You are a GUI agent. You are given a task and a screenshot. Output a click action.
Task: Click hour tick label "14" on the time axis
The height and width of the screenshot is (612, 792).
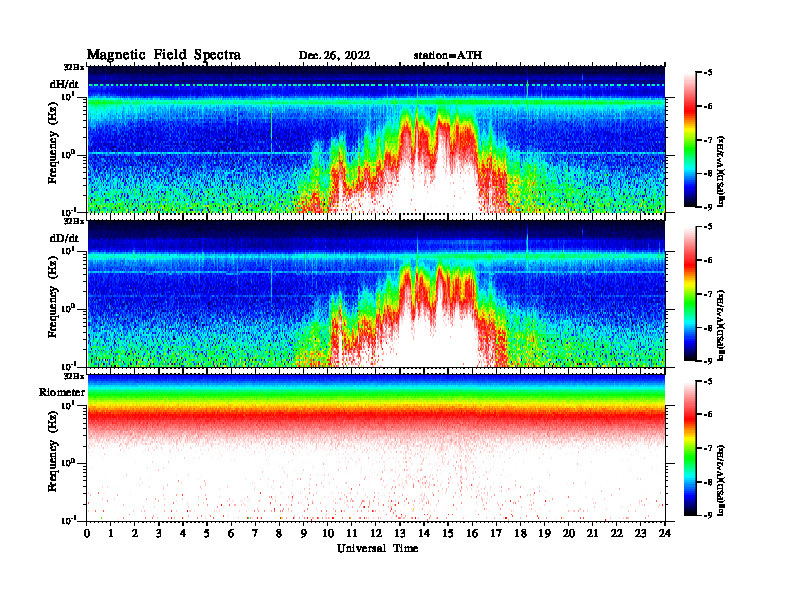[x=424, y=534]
